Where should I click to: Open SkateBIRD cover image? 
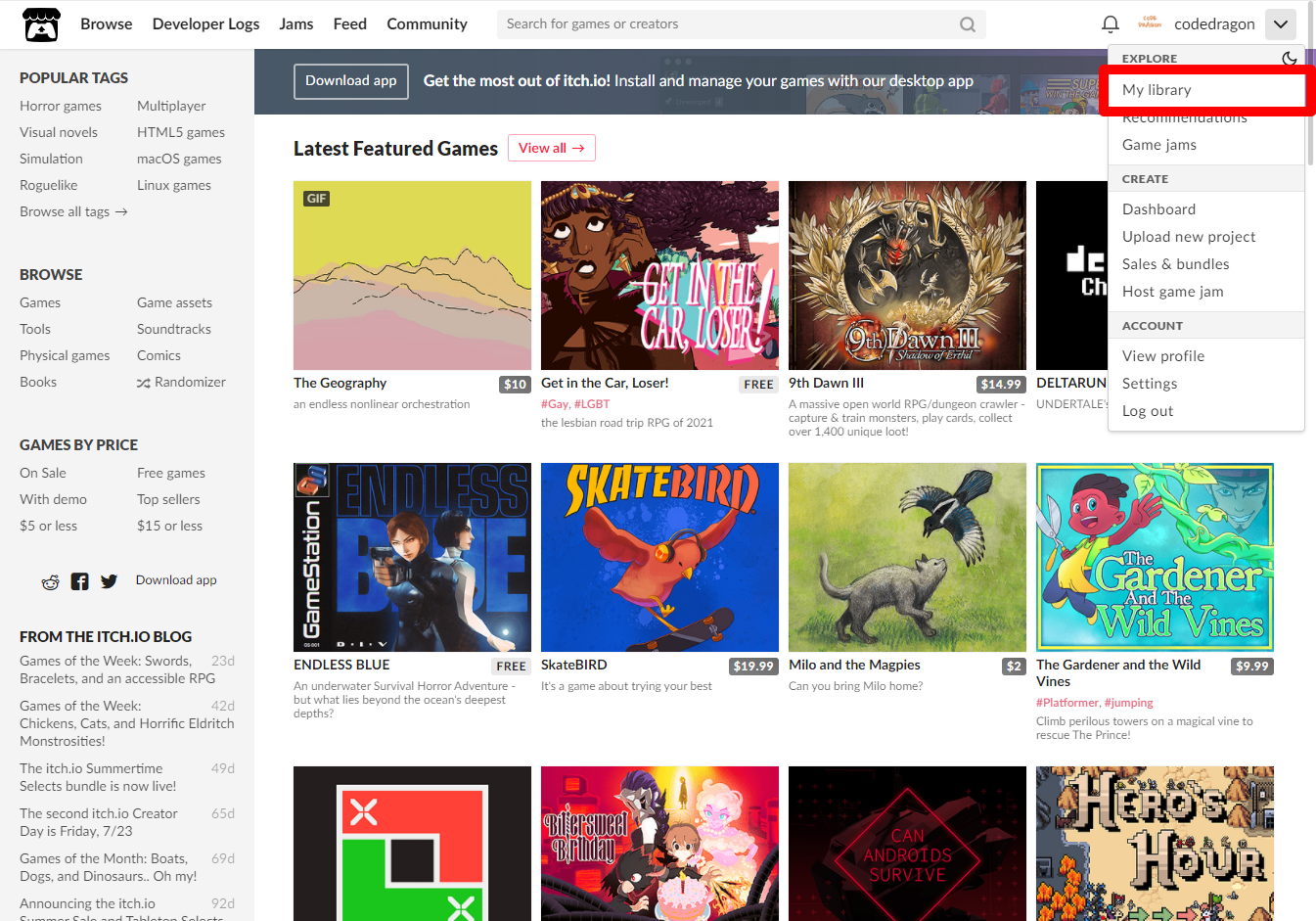(x=659, y=557)
